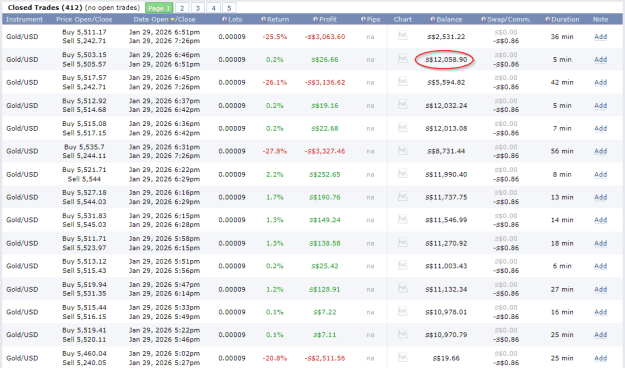Click the loss value -S$3,327.46

pos(325,151)
